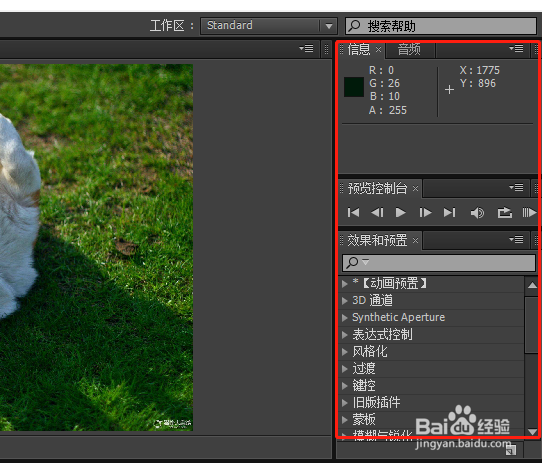Select the 表达式控制 list row
Screen dimensions: 542x463
pos(431,335)
